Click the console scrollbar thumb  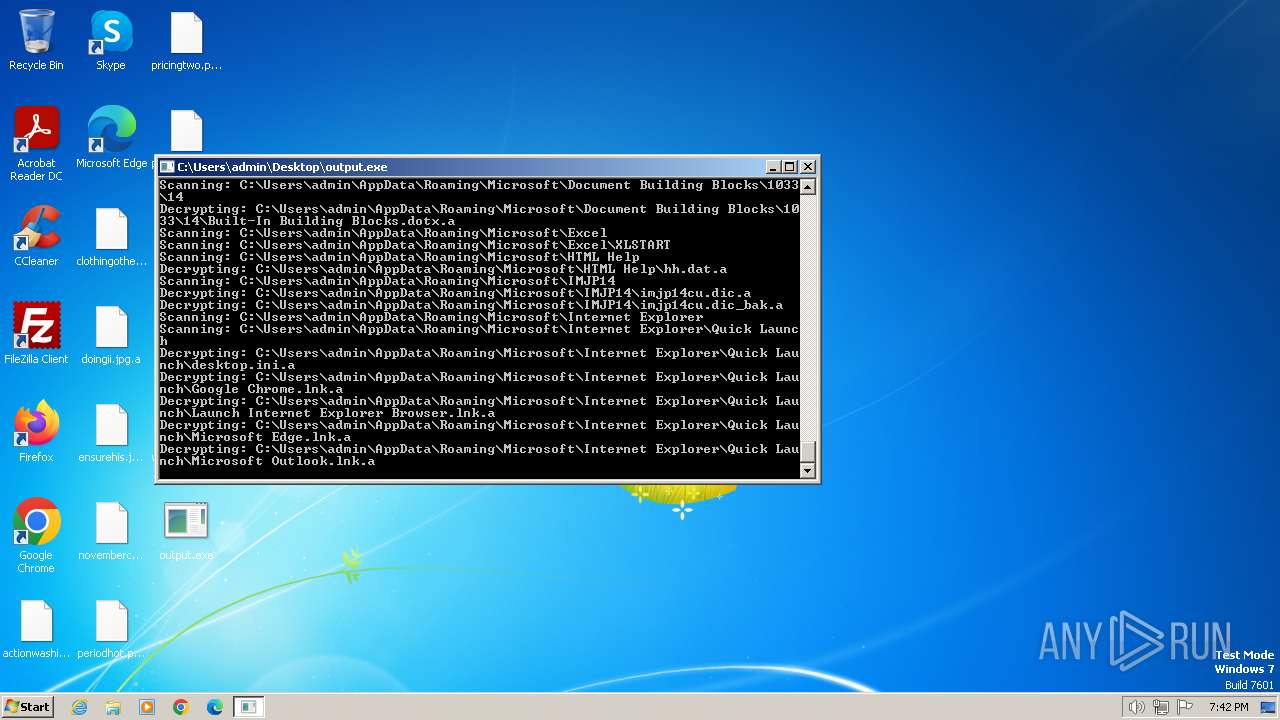coord(808,452)
